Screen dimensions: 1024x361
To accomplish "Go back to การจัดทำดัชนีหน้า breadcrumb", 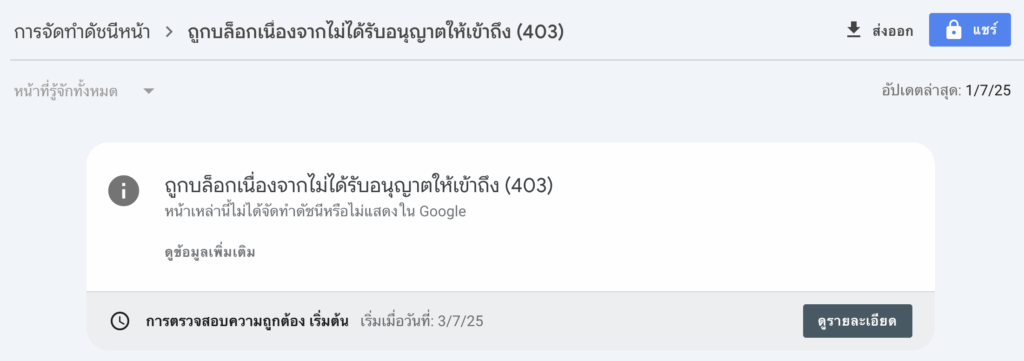I will pos(82,31).
